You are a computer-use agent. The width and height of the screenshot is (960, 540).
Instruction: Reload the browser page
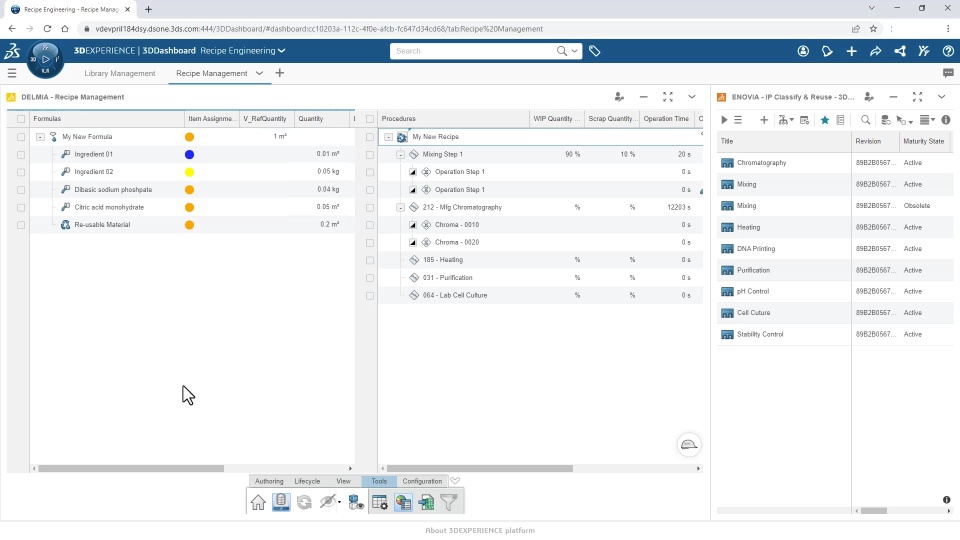tap(47, 29)
